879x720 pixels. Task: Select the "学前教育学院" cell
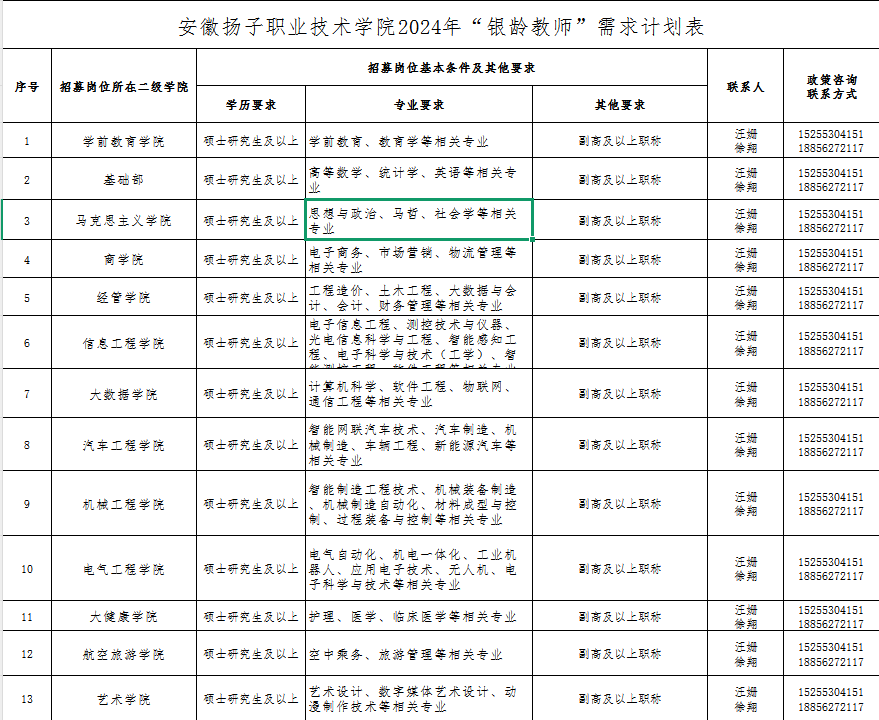coord(124,141)
